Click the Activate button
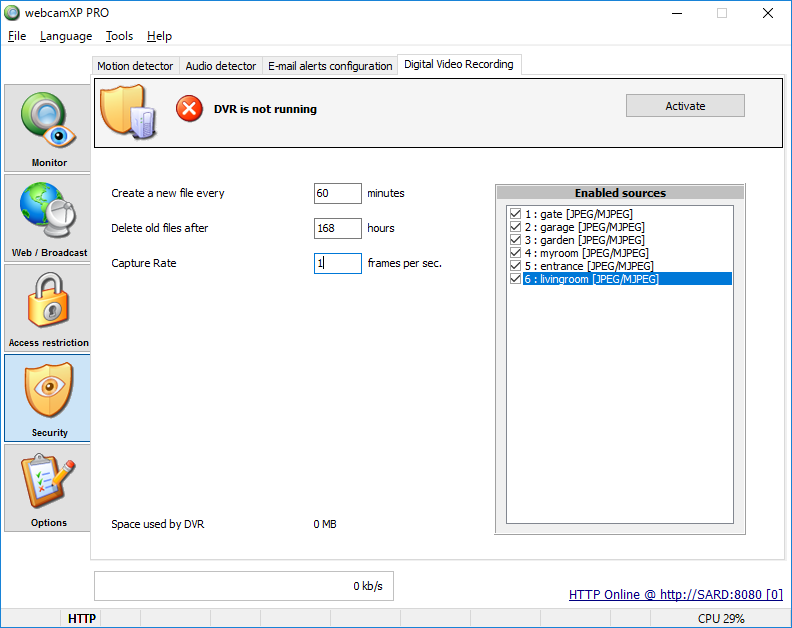792x628 pixels. [x=685, y=106]
